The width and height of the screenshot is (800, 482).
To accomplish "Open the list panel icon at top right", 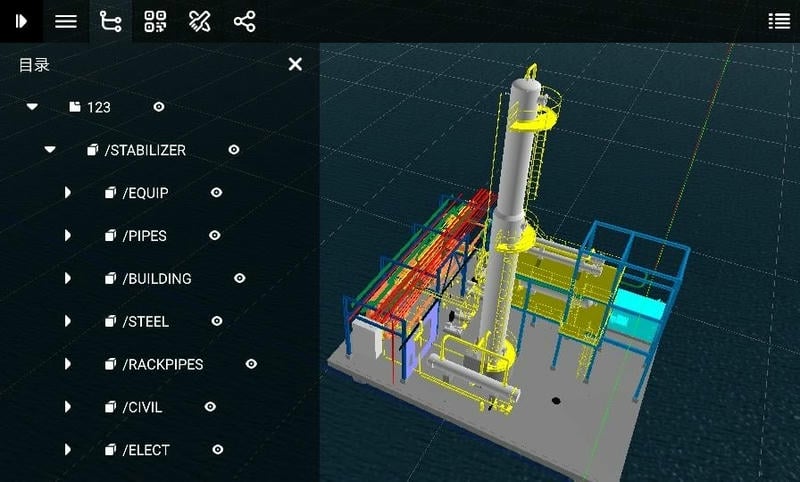I will pyautogui.click(x=778, y=21).
